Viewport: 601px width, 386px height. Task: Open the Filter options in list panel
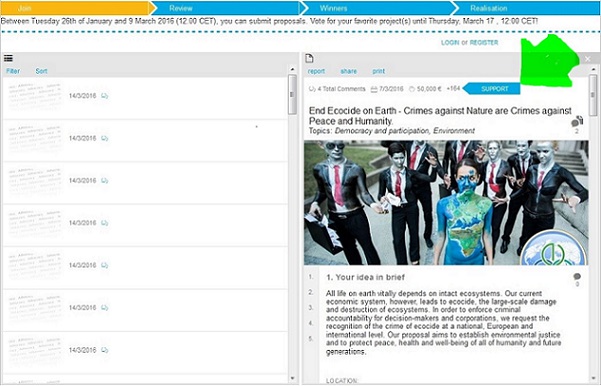[13, 71]
